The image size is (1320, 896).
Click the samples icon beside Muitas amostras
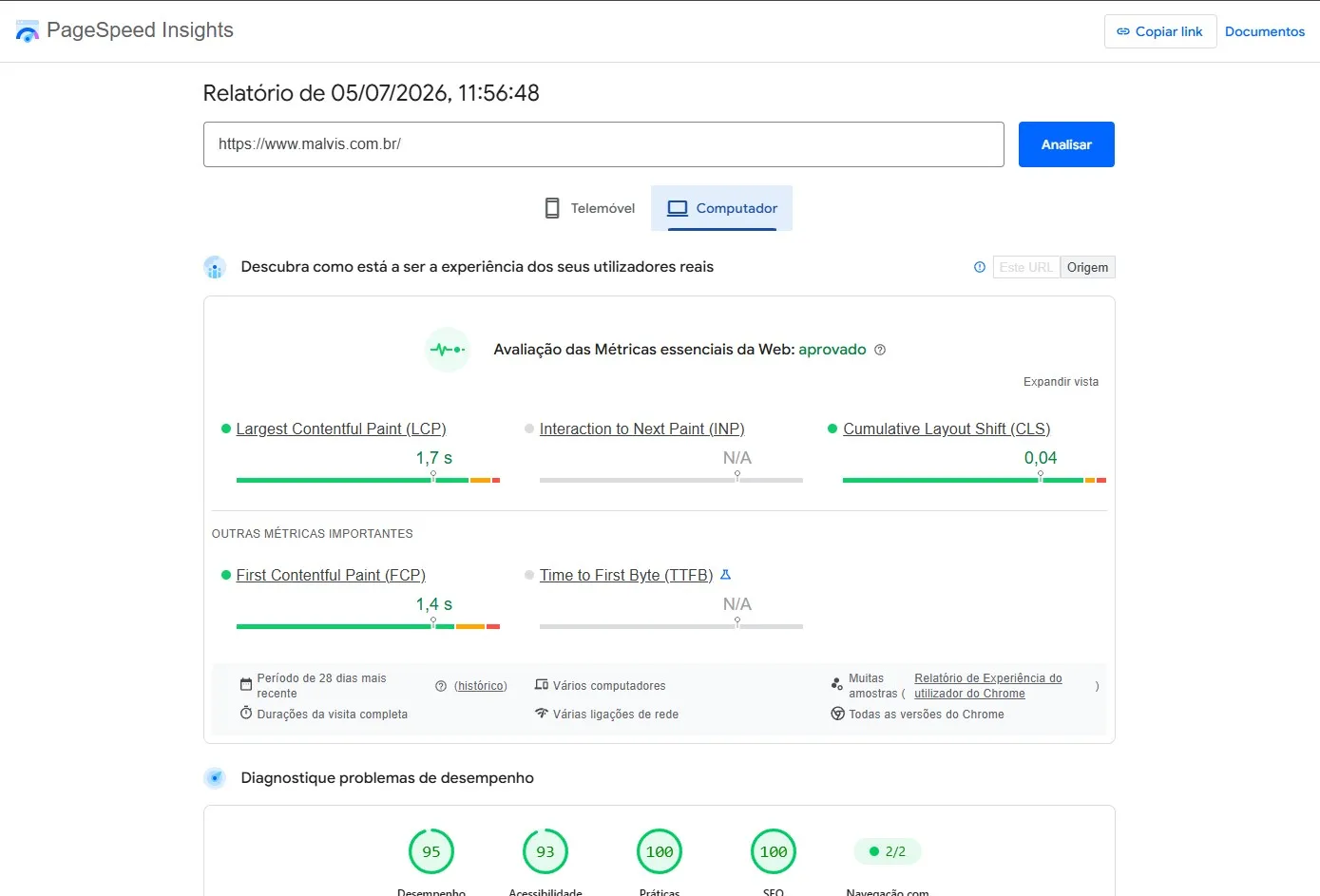click(x=837, y=684)
